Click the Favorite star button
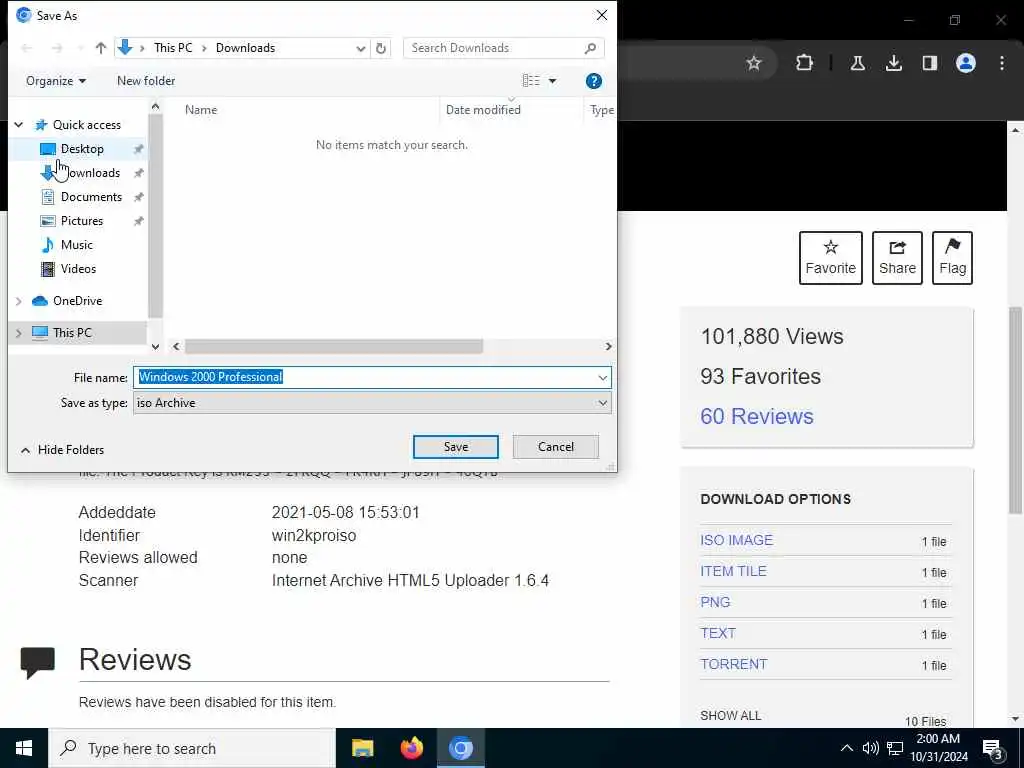Viewport: 1024px width, 768px height. click(x=831, y=258)
